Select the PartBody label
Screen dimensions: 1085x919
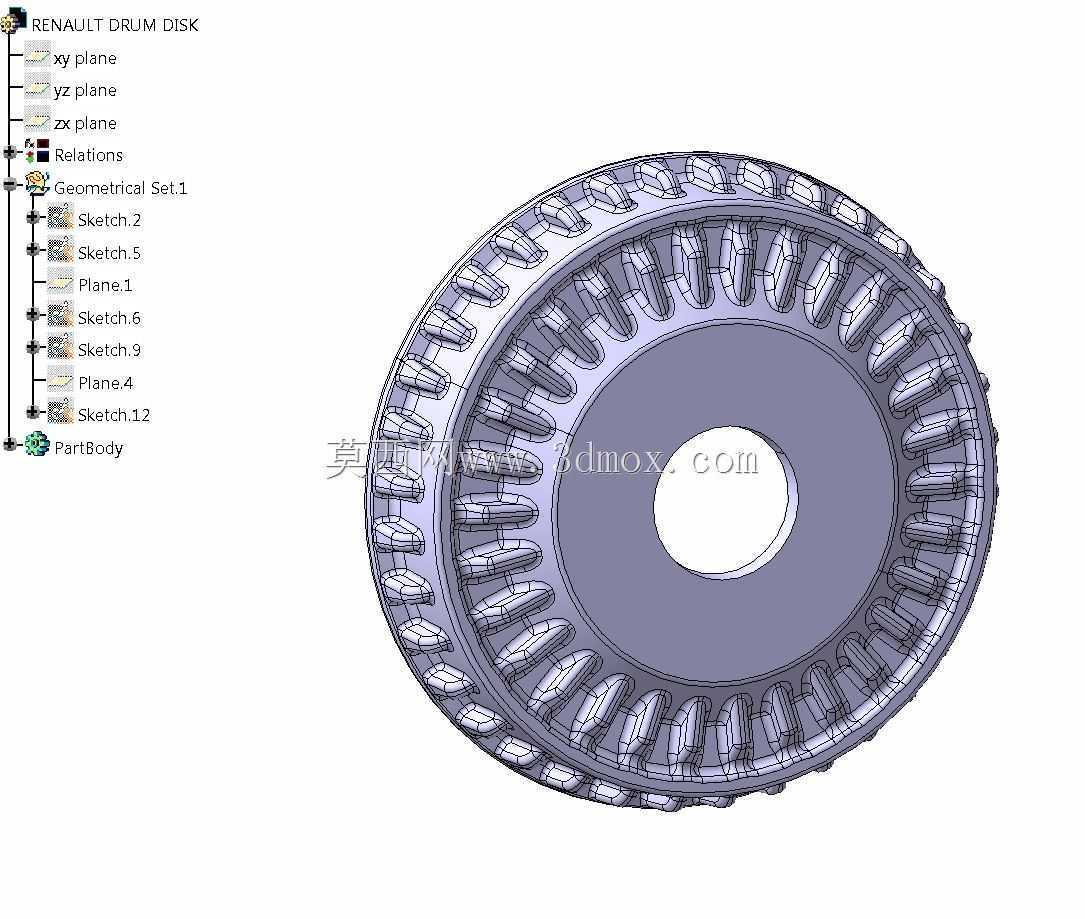[89, 448]
